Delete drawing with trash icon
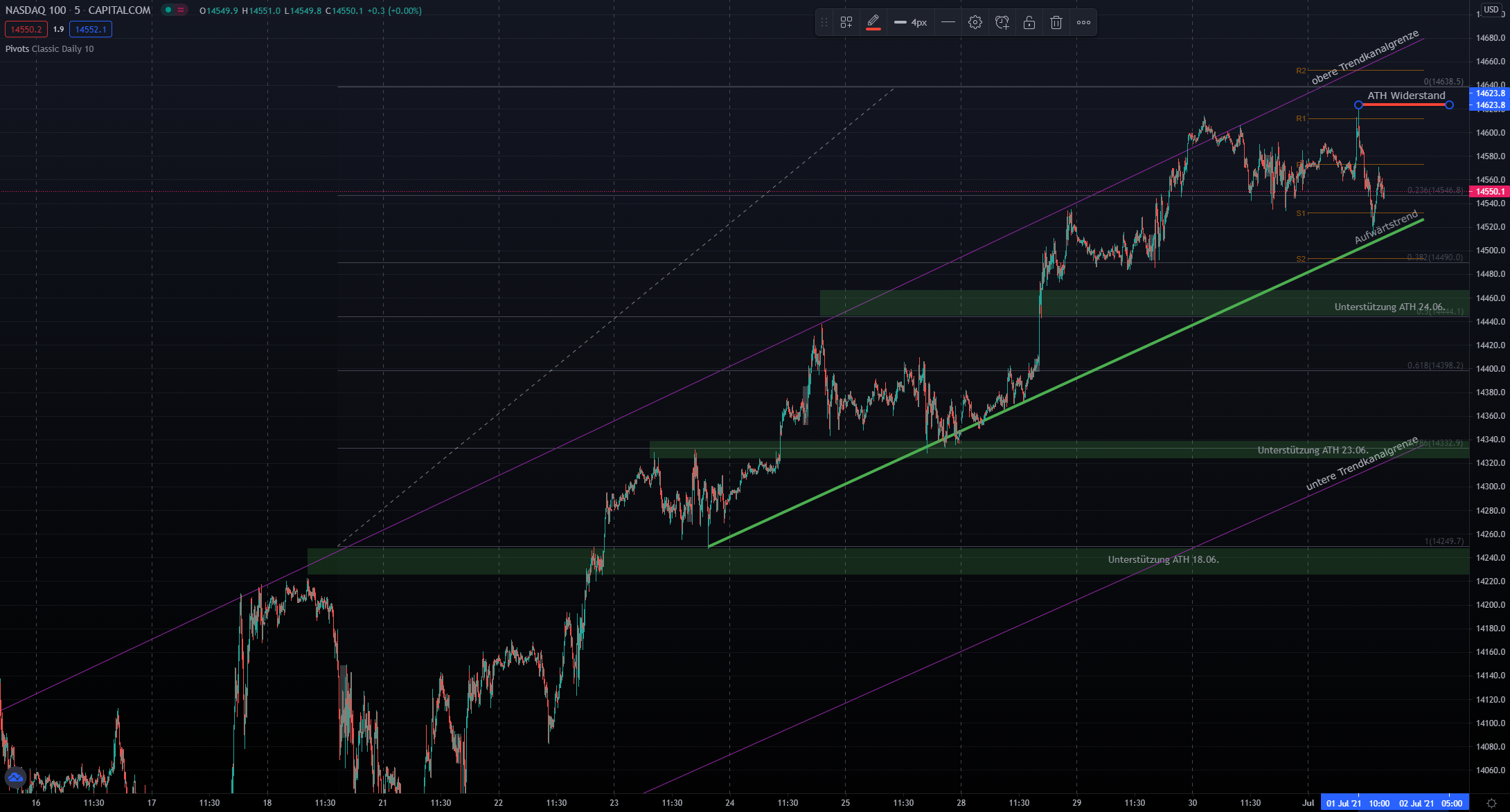1510x812 pixels. coord(1056,23)
